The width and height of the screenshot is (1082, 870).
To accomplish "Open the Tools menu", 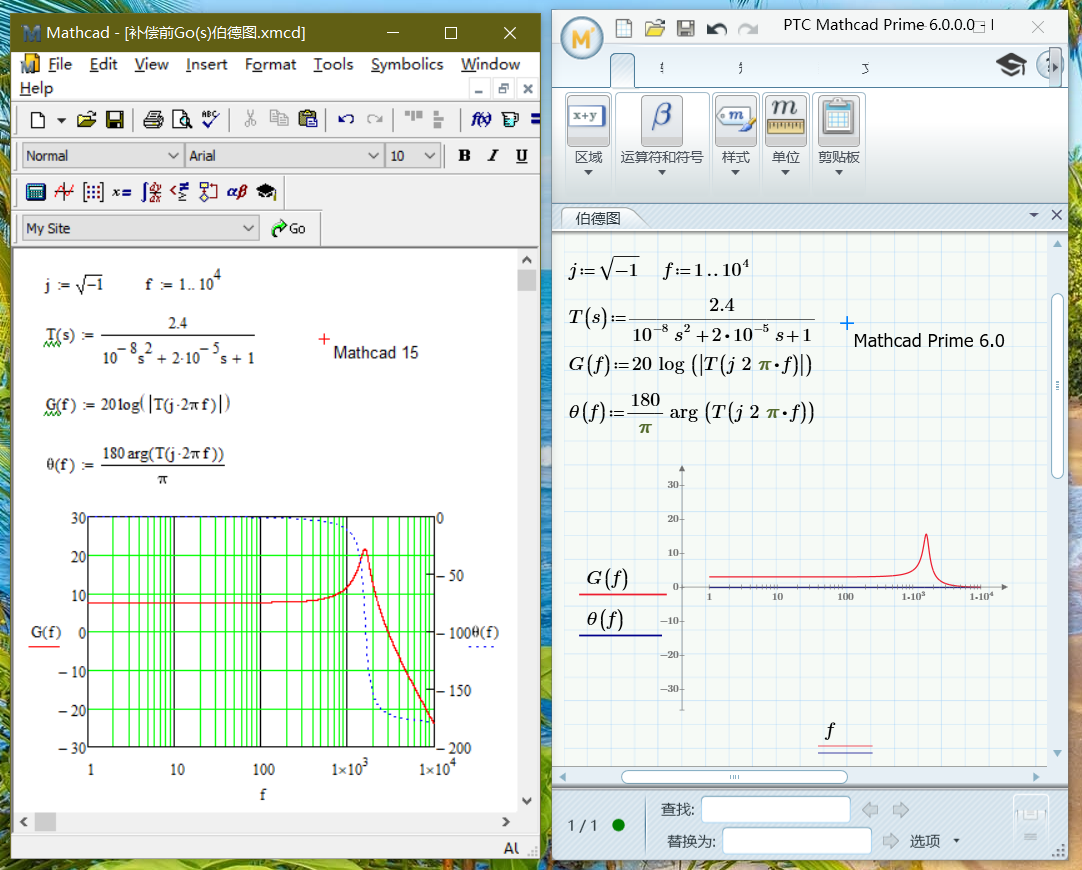I will (x=333, y=64).
